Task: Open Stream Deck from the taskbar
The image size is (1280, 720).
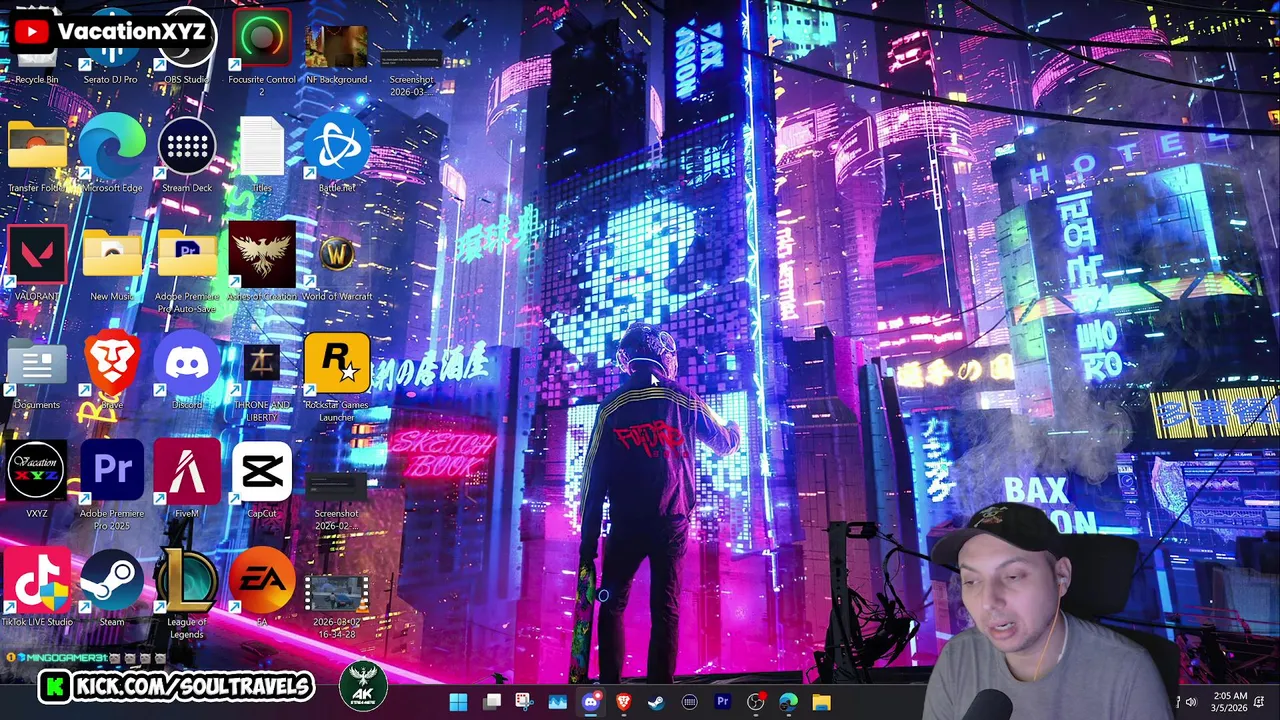Action: point(689,702)
